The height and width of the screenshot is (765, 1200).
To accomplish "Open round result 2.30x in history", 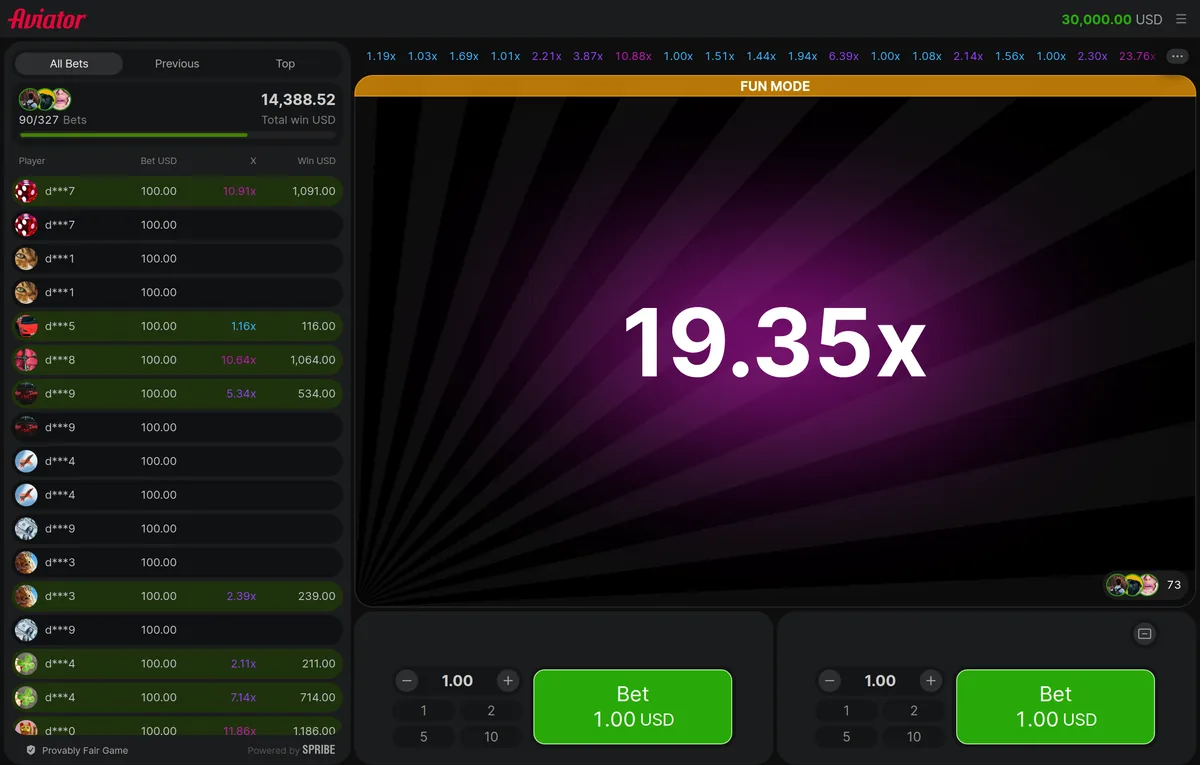I will tap(1092, 57).
